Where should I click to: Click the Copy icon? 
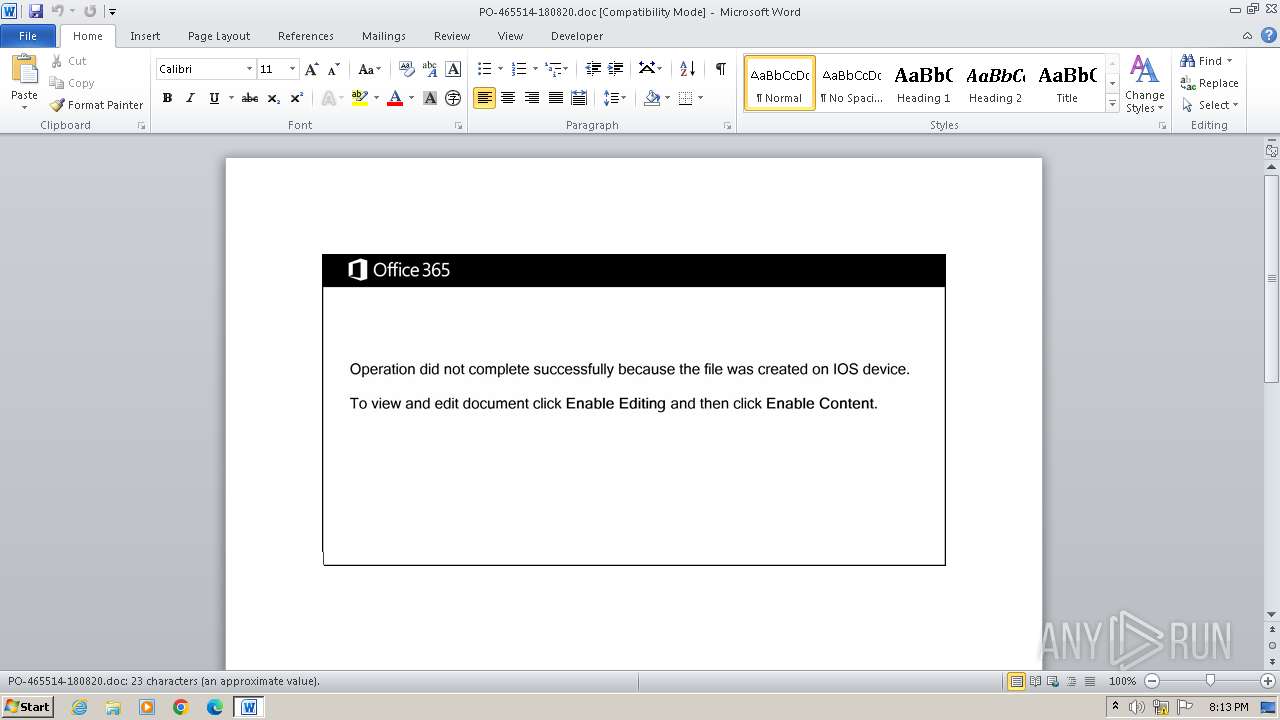58,83
